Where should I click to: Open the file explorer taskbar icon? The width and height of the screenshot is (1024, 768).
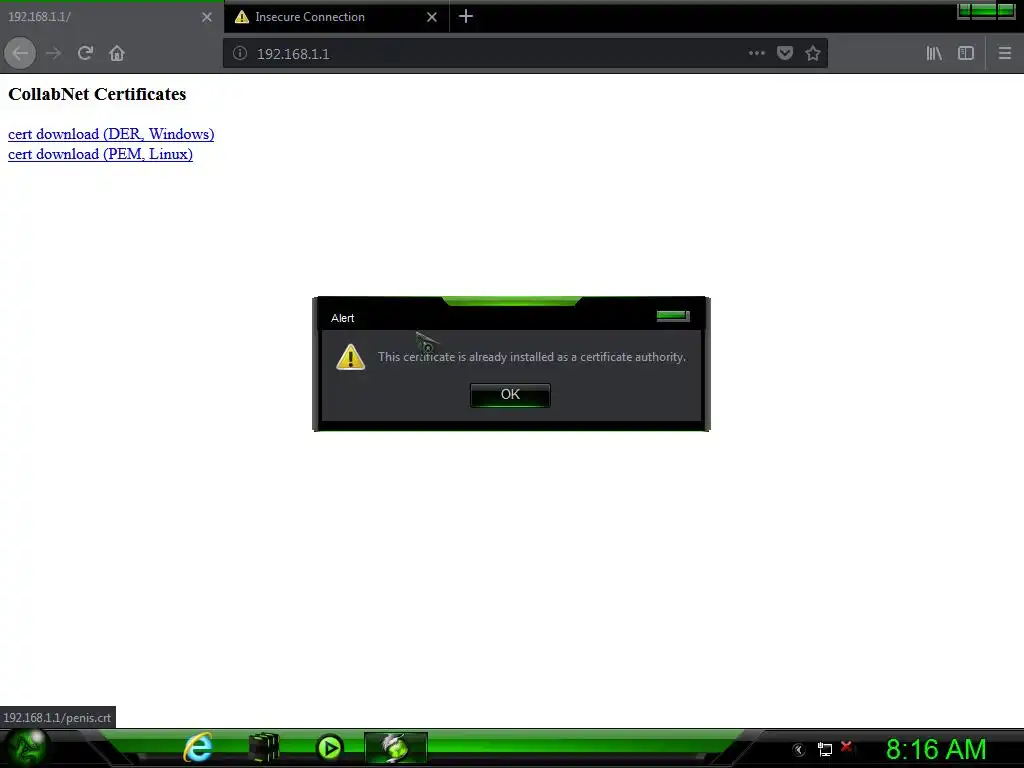(264, 748)
